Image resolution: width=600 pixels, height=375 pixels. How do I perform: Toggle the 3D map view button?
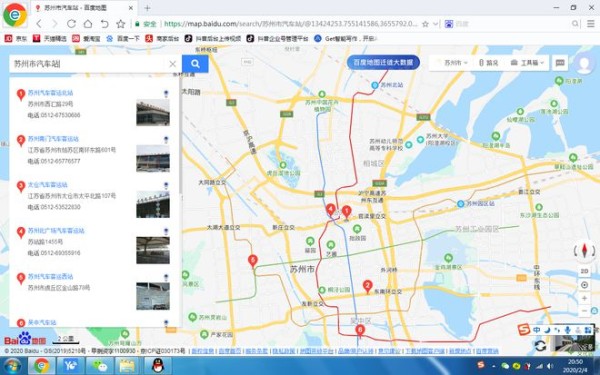coord(584,271)
